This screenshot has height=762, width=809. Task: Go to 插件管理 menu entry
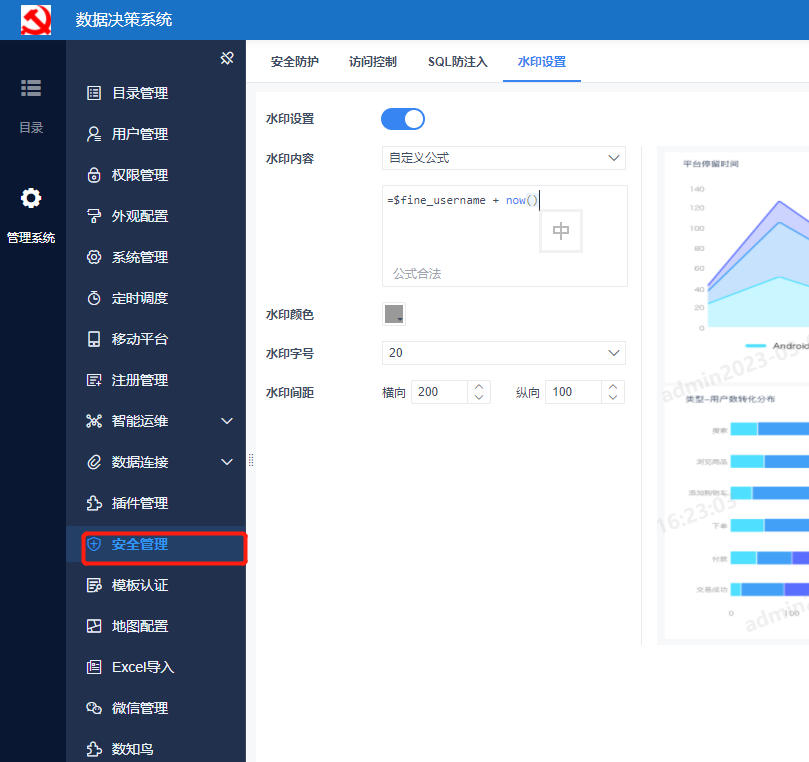(x=156, y=503)
